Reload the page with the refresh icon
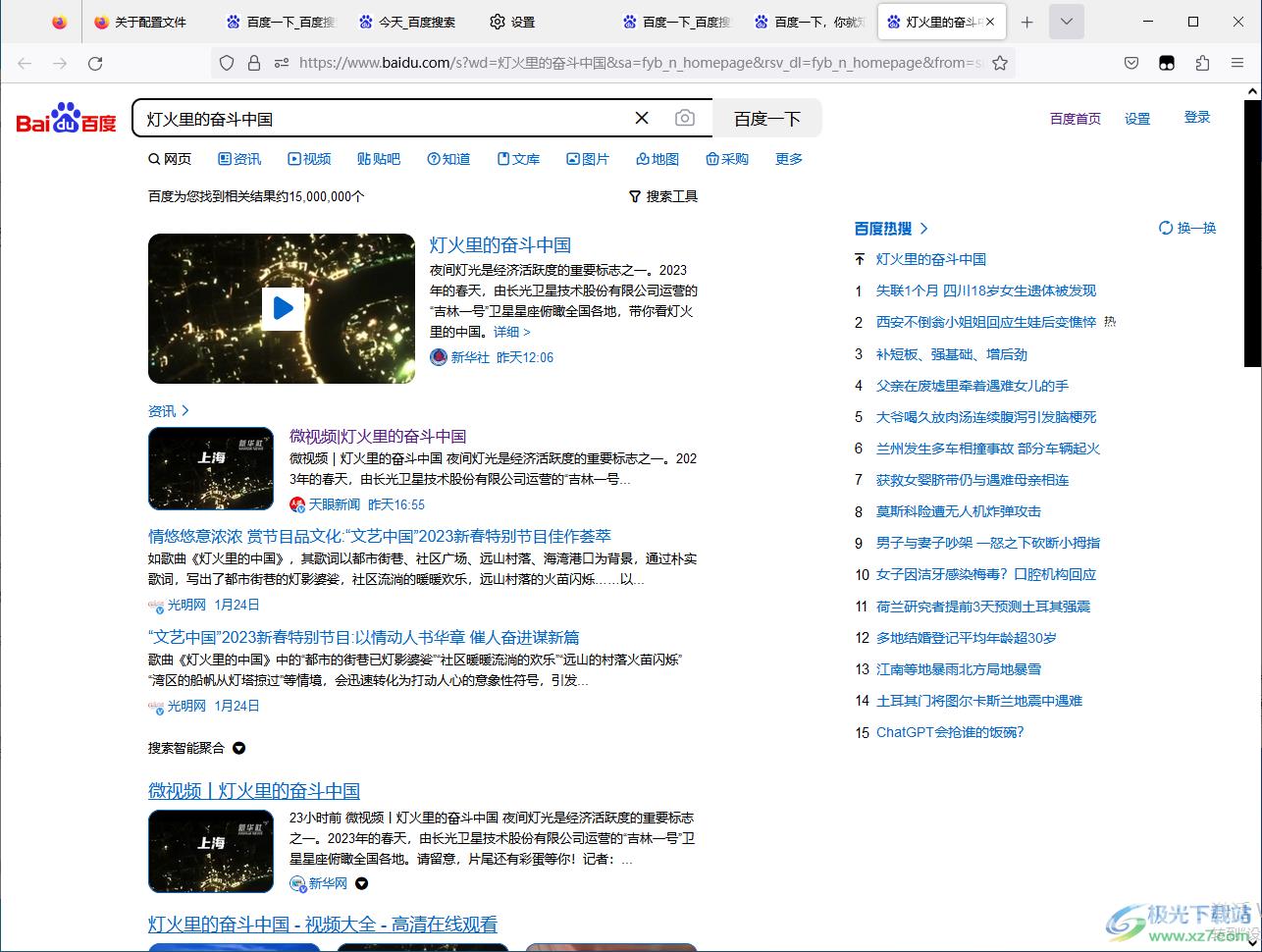This screenshot has height=952, width=1262. click(95, 63)
